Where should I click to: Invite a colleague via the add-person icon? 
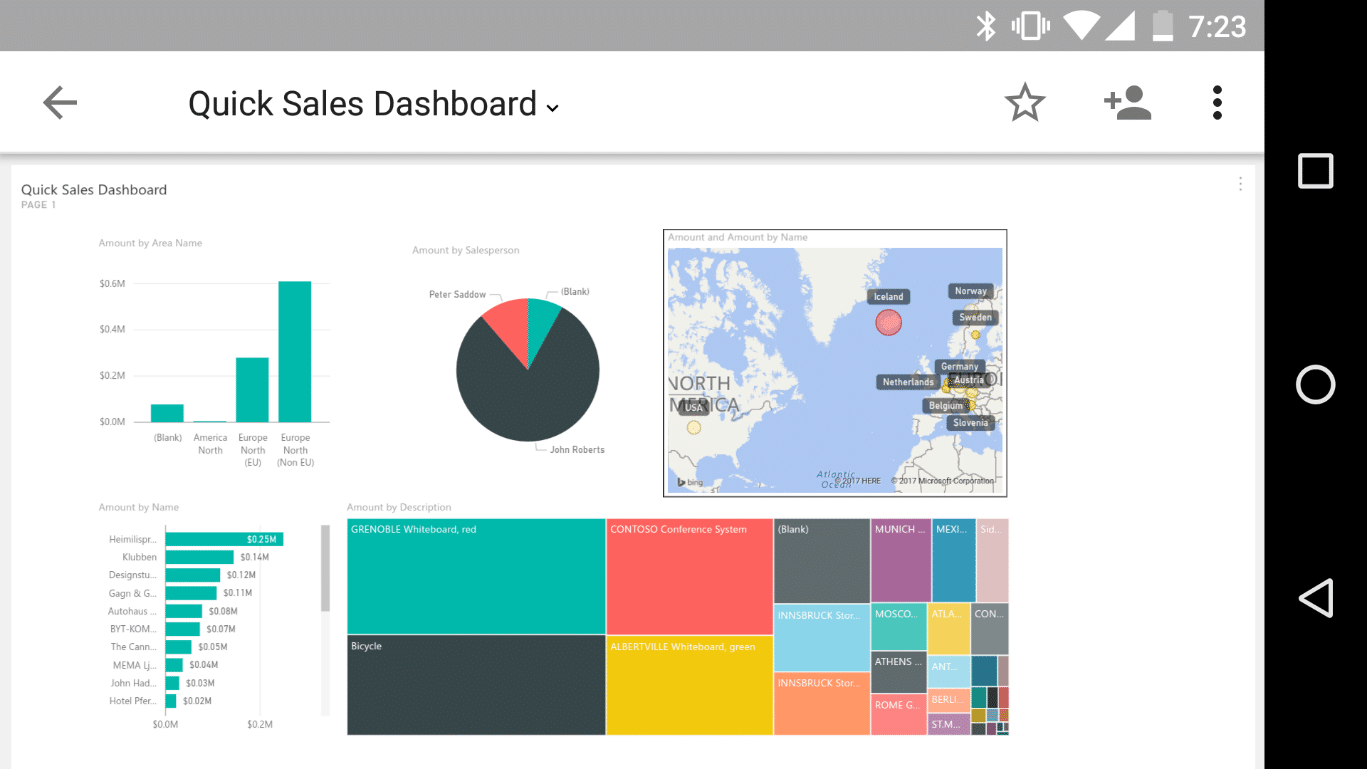[1127, 101]
